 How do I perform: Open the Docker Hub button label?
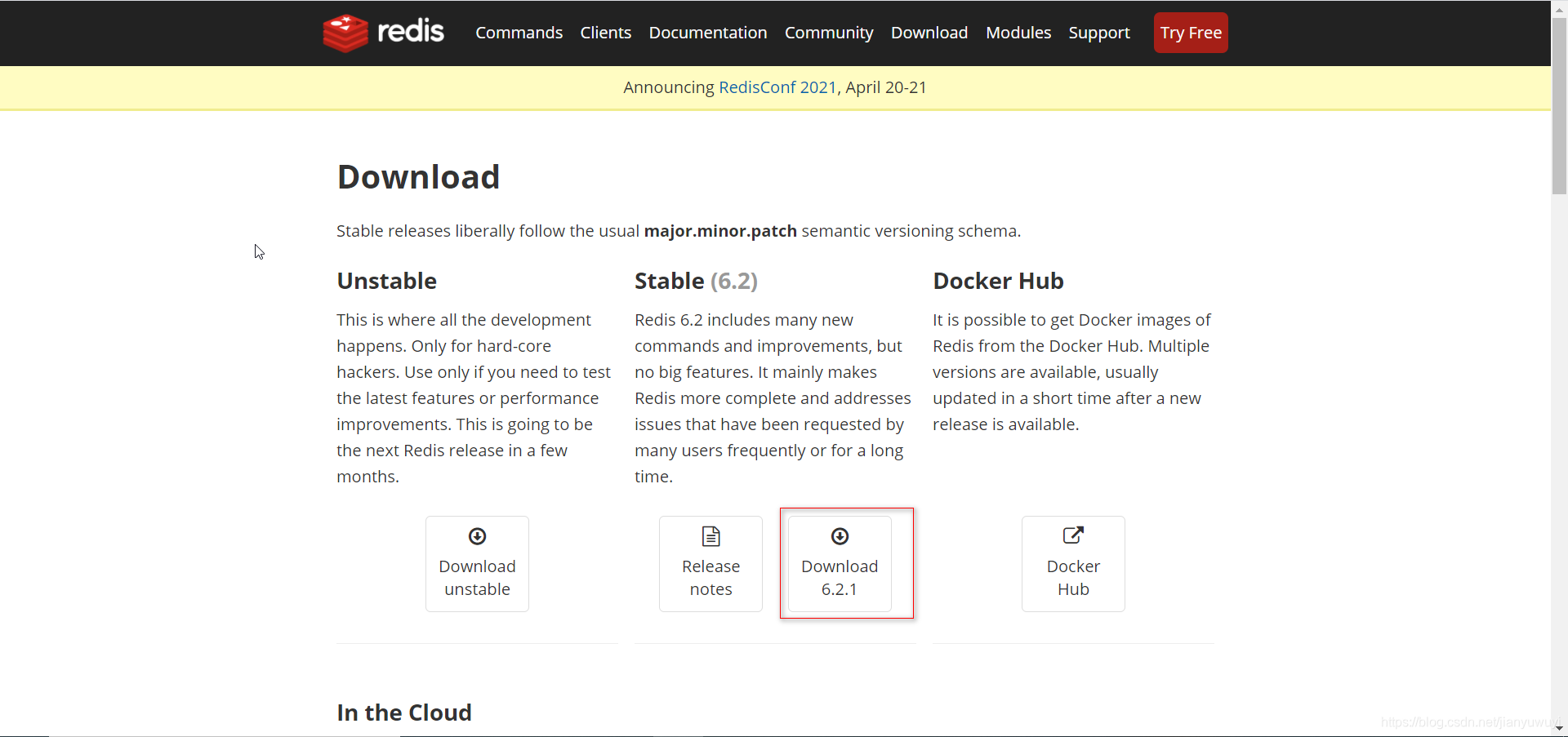pyautogui.click(x=1073, y=578)
